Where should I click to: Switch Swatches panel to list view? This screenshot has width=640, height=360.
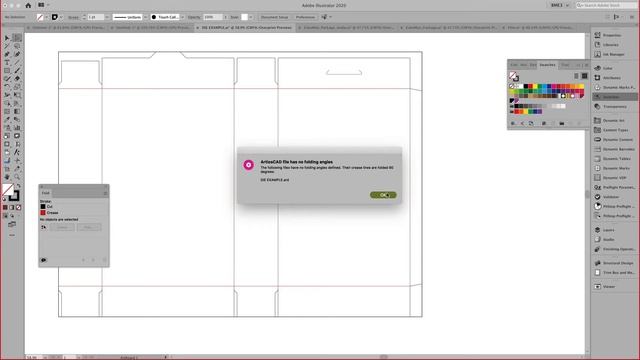(576, 76)
